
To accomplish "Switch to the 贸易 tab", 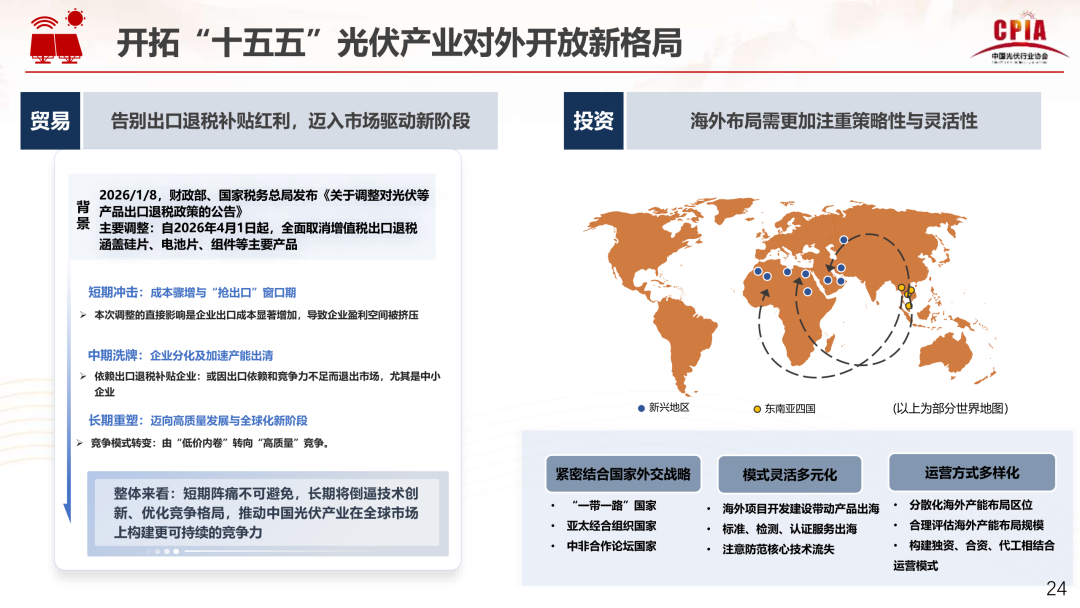I will pyautogui.click(x=49, y=121).
